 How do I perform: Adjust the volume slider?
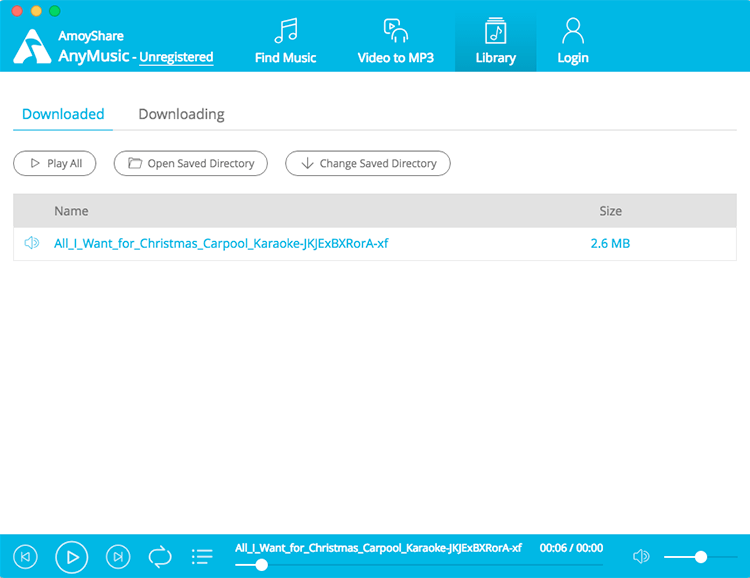pos(701,557)
